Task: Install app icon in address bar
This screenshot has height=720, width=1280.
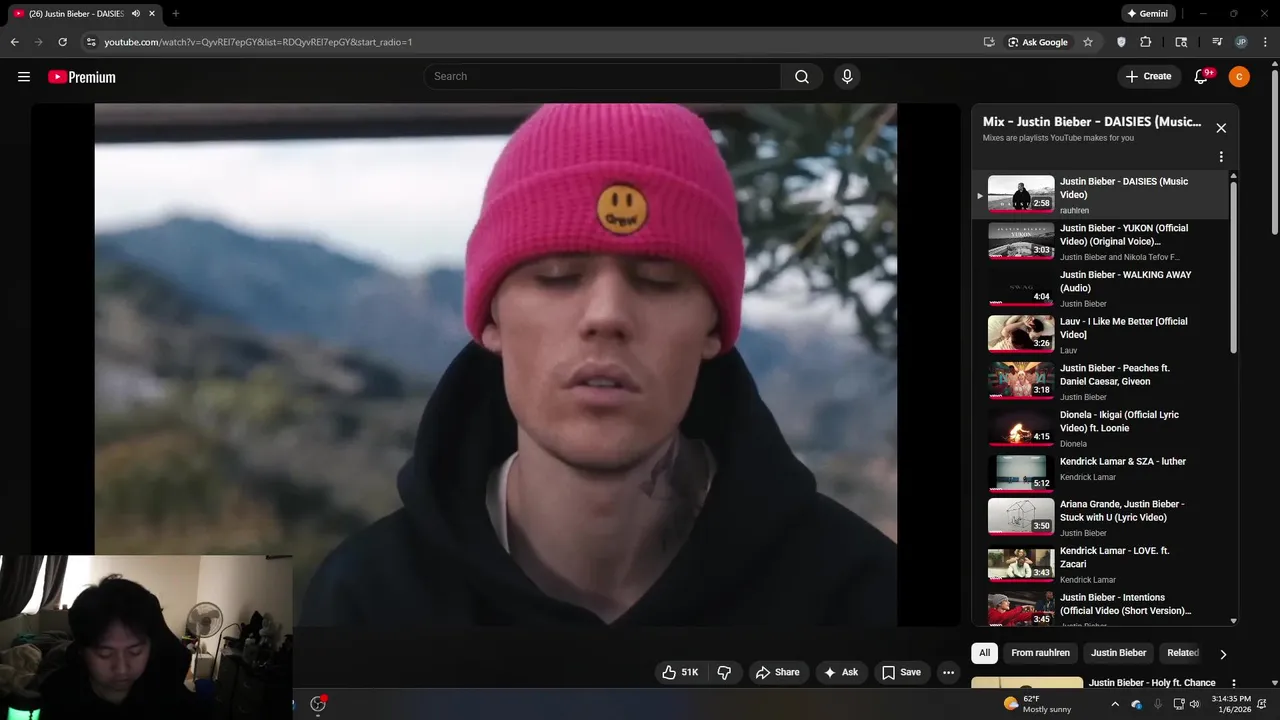Action: (x=989, y=42)
